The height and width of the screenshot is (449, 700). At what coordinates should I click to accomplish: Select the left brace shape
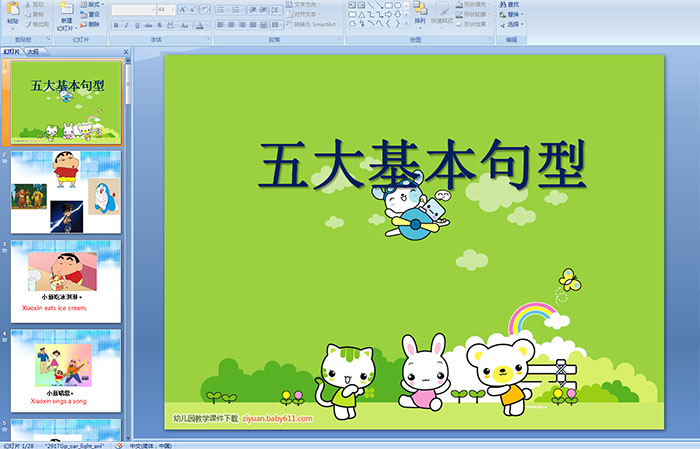tap(388, 24)
